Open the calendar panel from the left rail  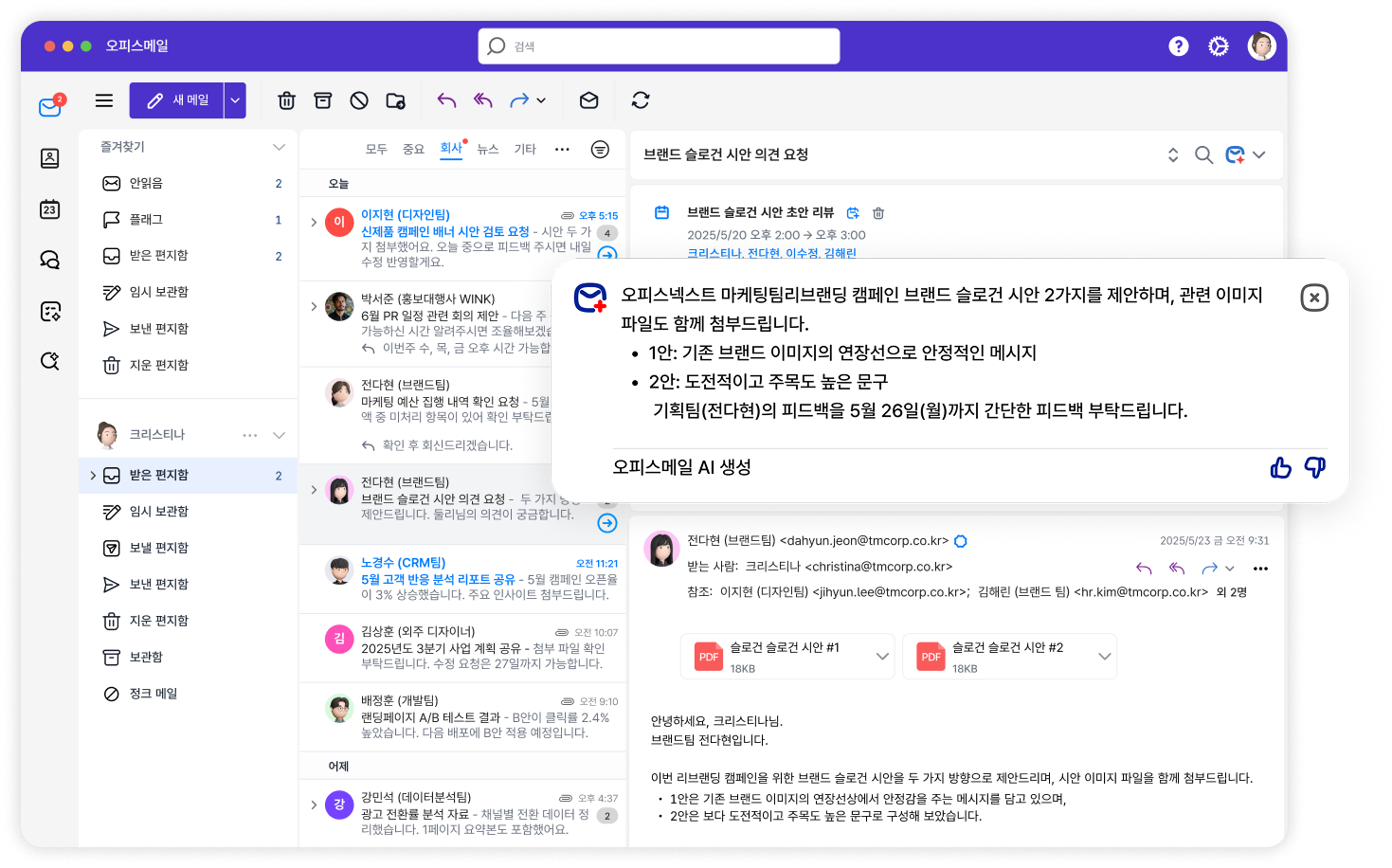tap(50, 208)
